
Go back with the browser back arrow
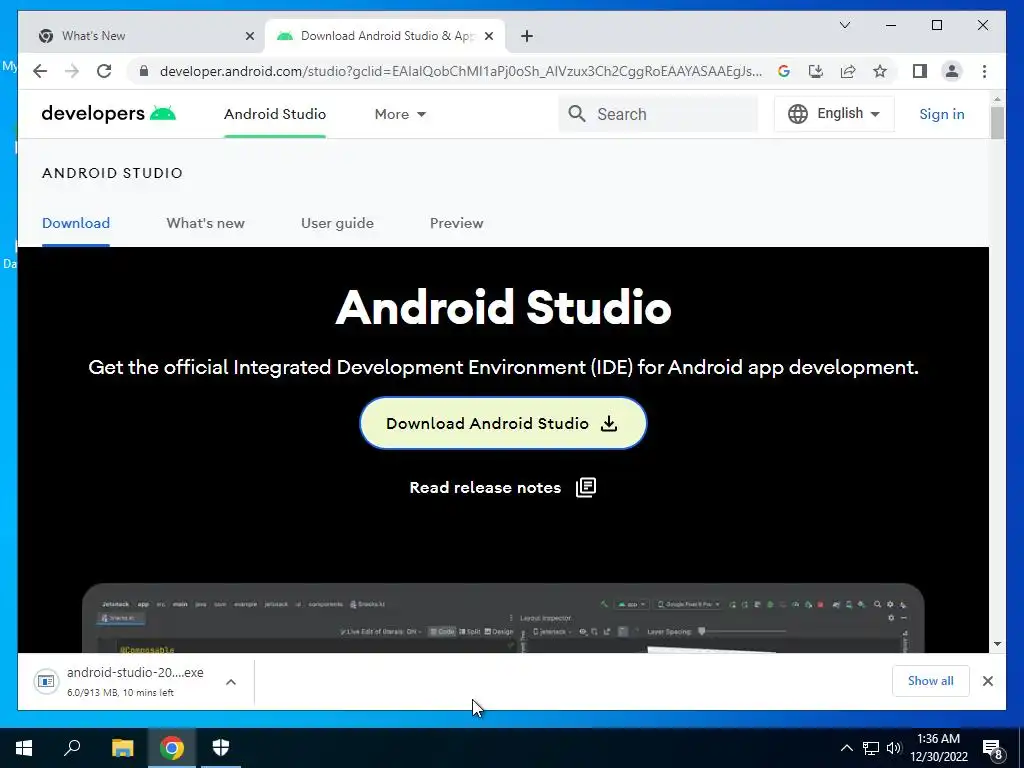[40, 71]
